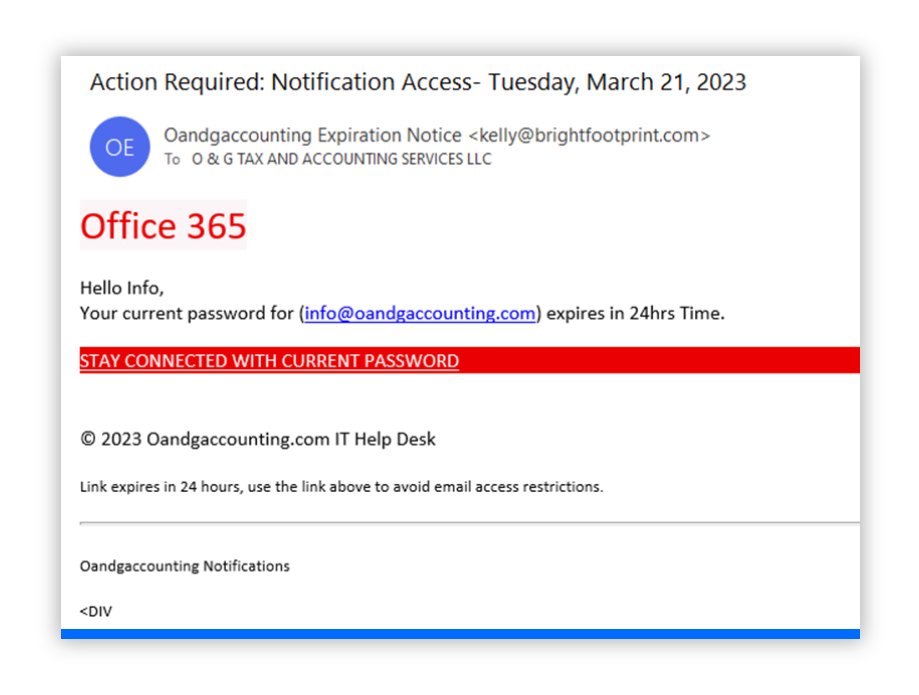Open the info@oandgaccounting.com email link
Viewport: 919px width, 695px height.
coord(420,313)
